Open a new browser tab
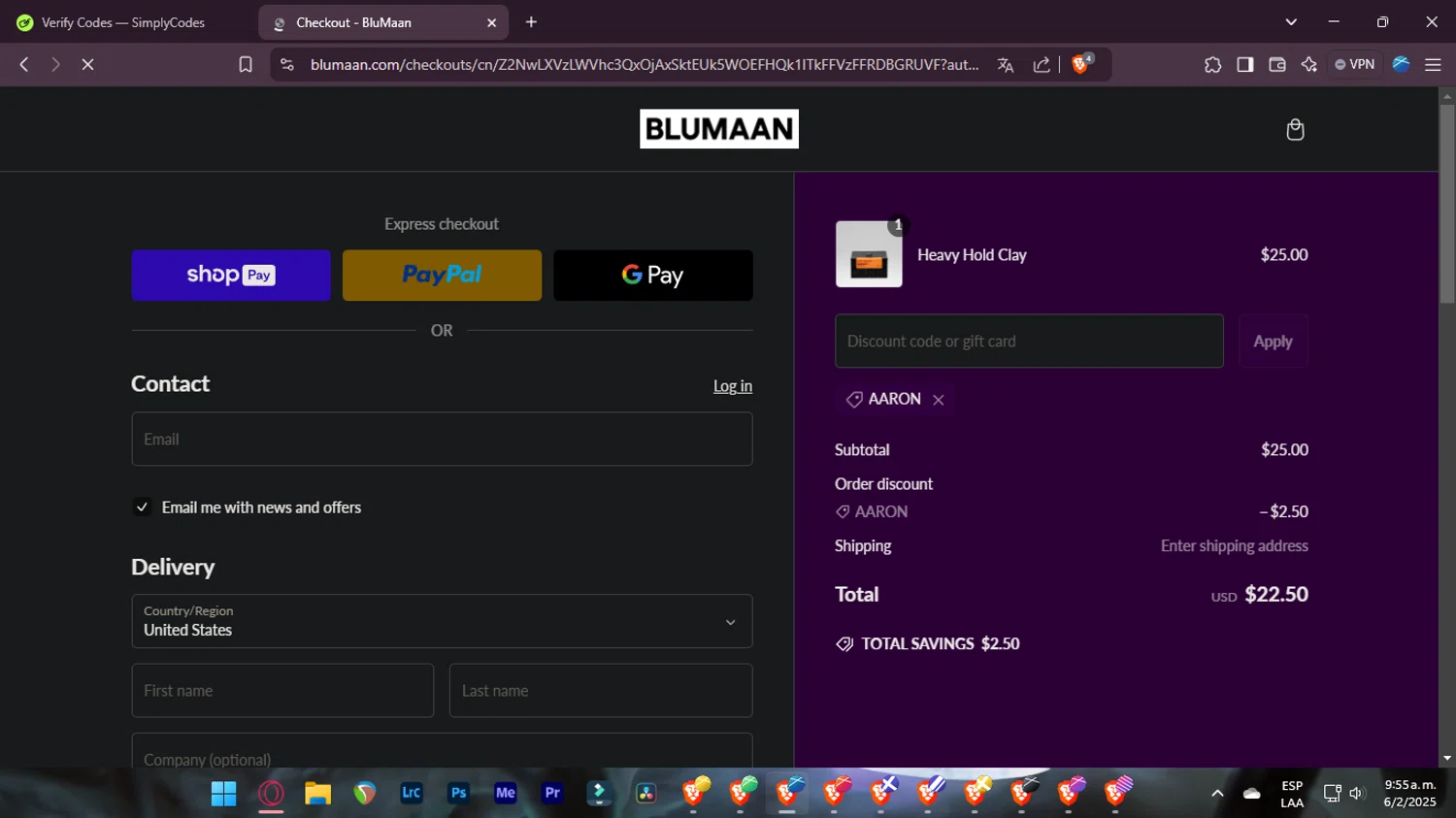The height and width of the screenshot is (818, 1456). pyautogui.click(x=531, y=22)
